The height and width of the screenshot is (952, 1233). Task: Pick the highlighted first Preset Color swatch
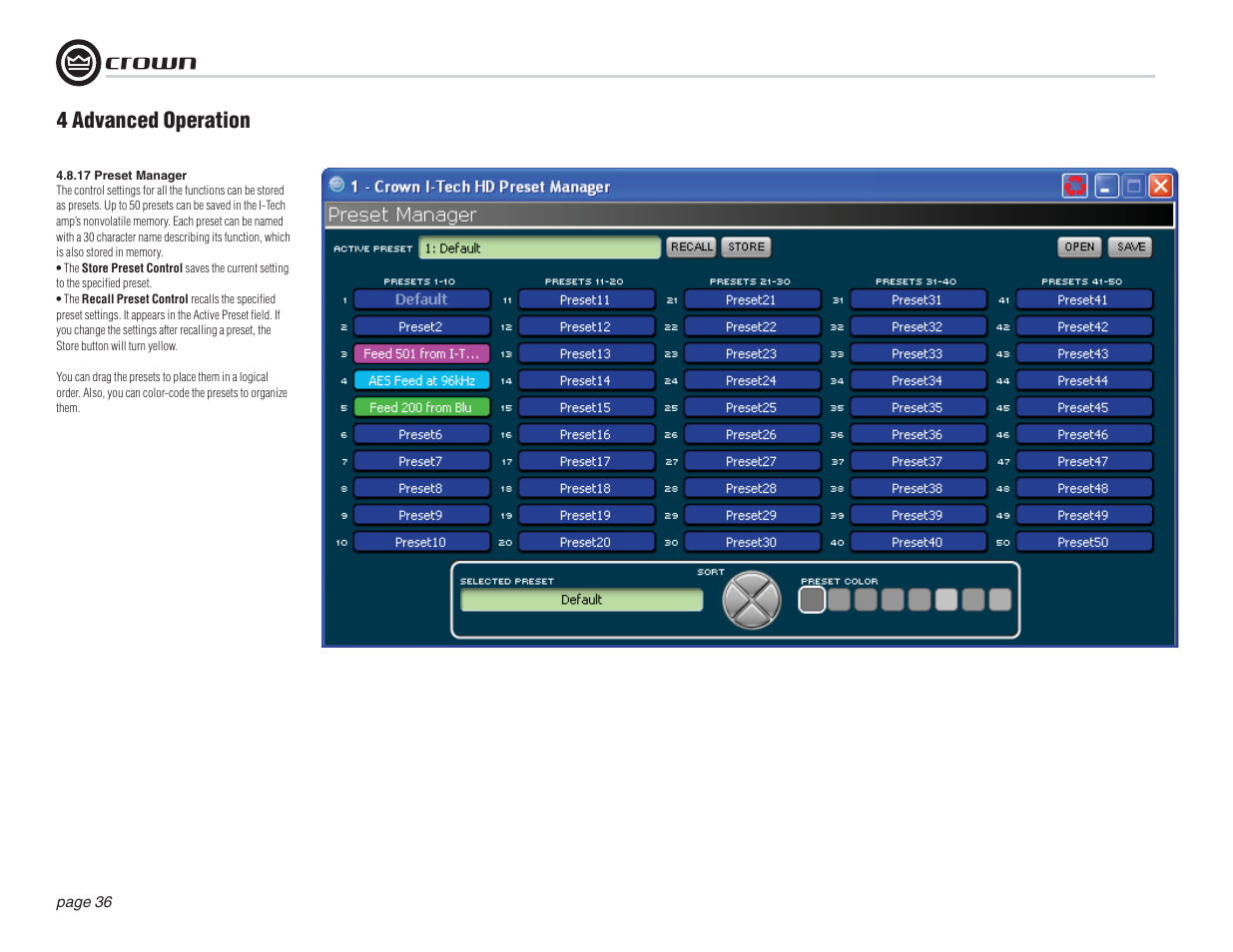click(x=812, y=599)
